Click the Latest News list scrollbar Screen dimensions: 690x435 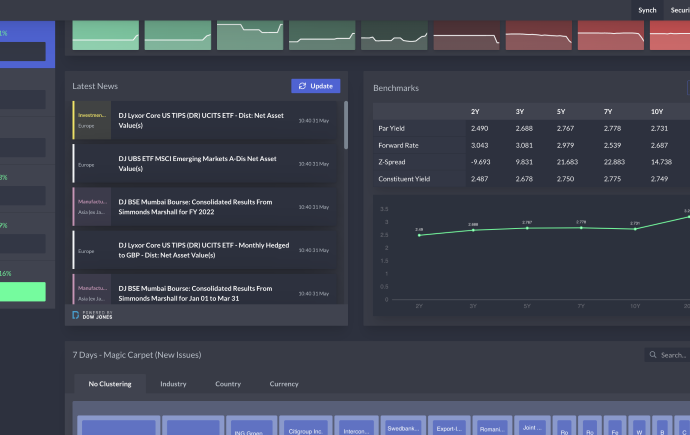(x=346, y=125)
